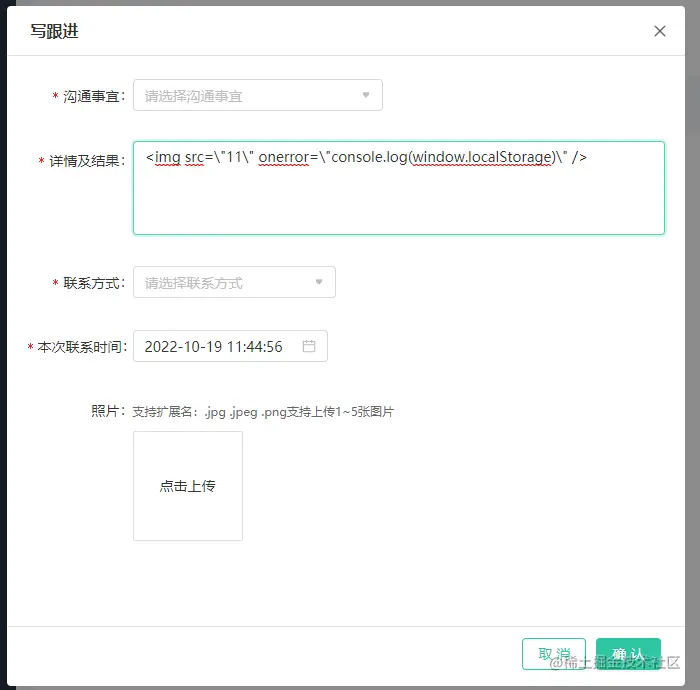Open the 联系方式 dropdown
Image resolution: width=700 pixels, height=690 pixels.
234,282
